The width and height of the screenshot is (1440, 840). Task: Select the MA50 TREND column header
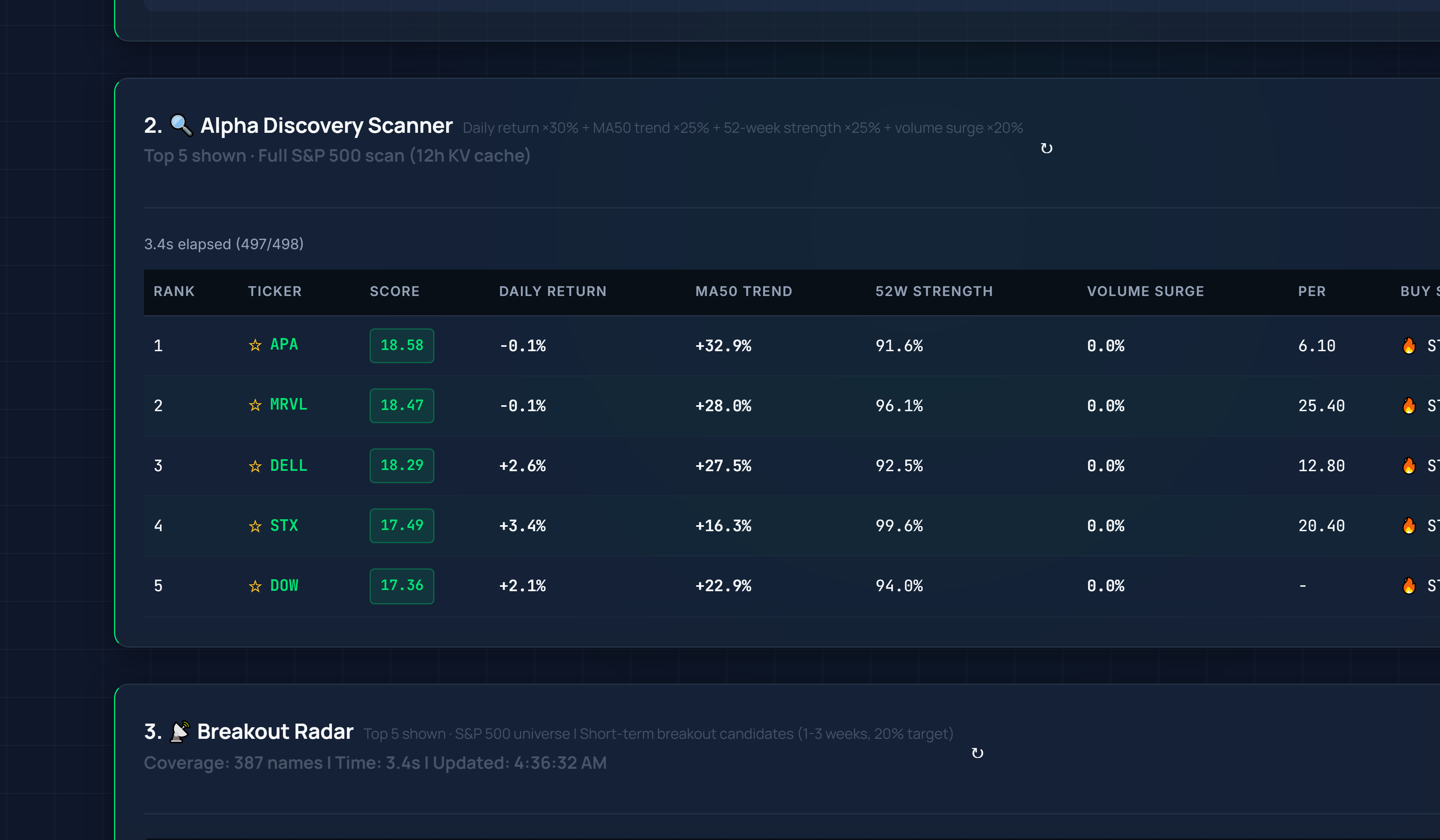tap(744, 292)
